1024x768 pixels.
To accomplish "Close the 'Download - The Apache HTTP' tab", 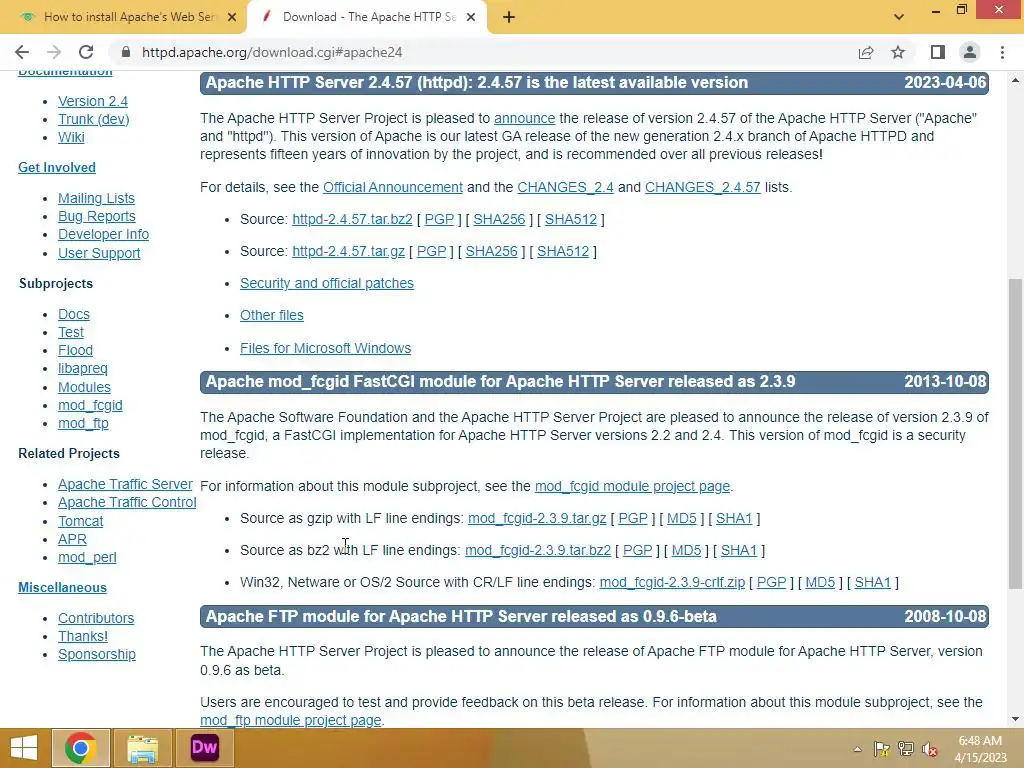I will [x=471, y=17].
